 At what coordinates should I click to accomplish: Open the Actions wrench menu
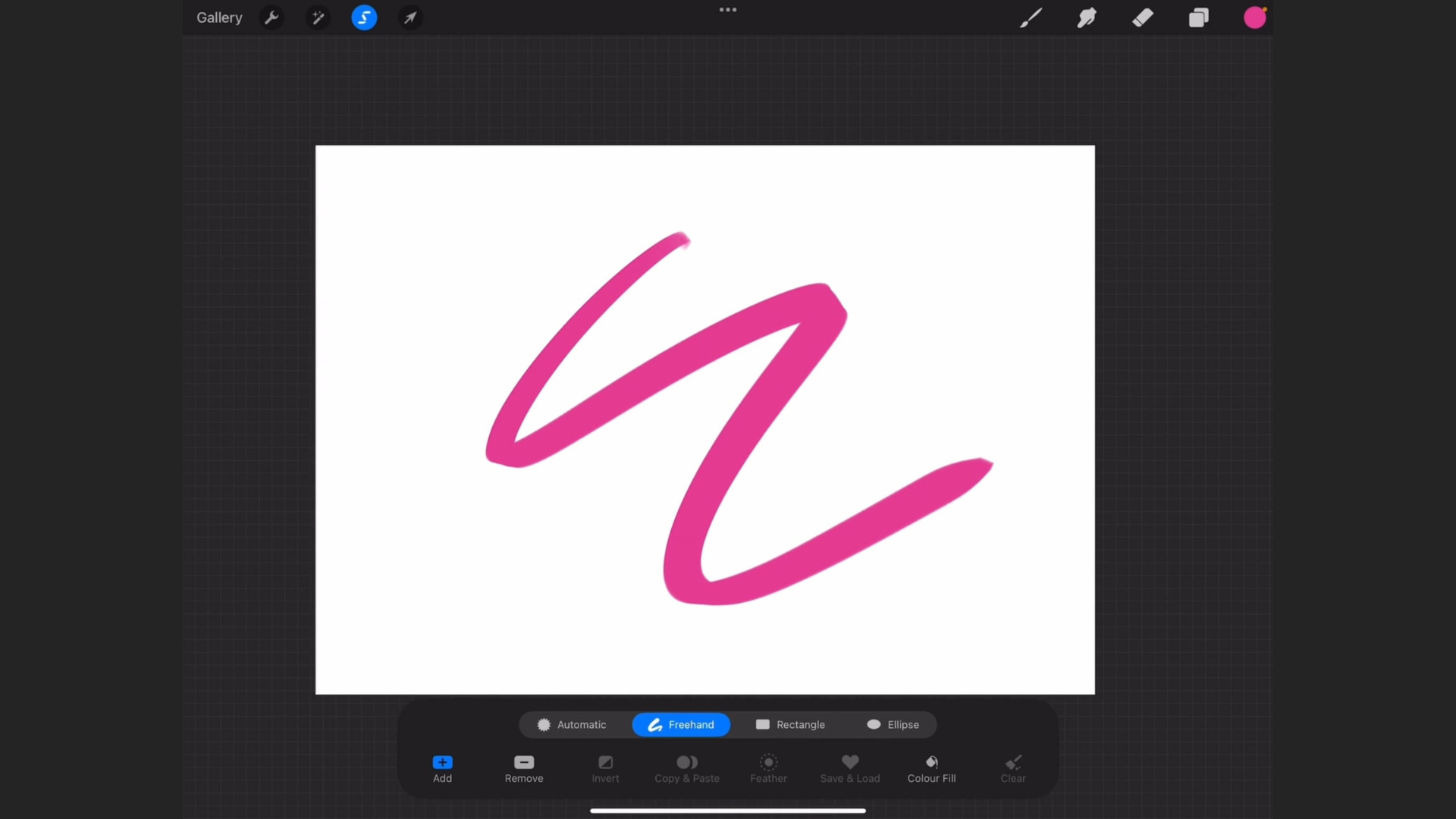[271, 17]
